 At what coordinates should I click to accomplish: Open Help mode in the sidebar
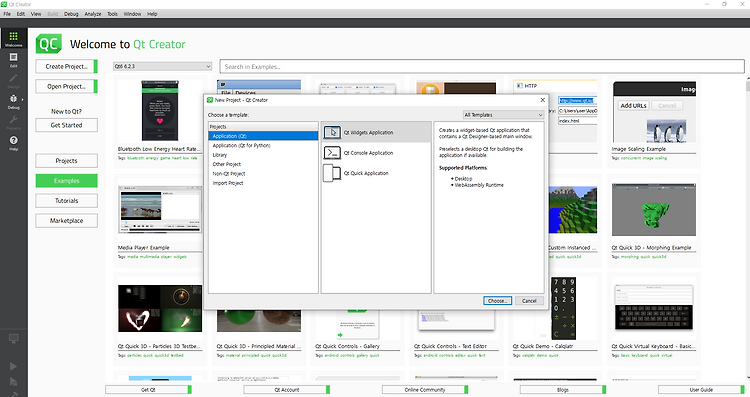point(13,143)
